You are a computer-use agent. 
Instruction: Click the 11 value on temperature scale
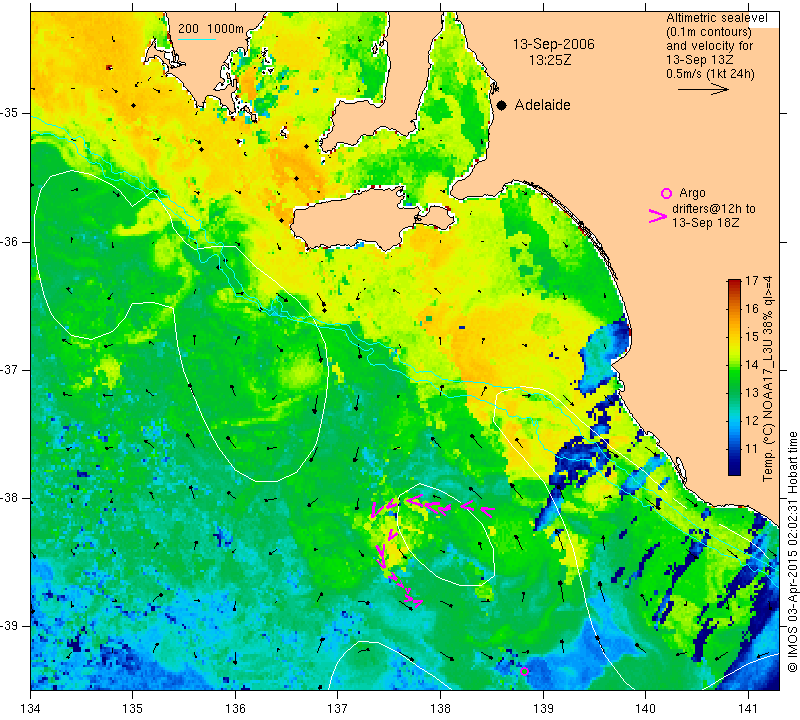(752, 449)
